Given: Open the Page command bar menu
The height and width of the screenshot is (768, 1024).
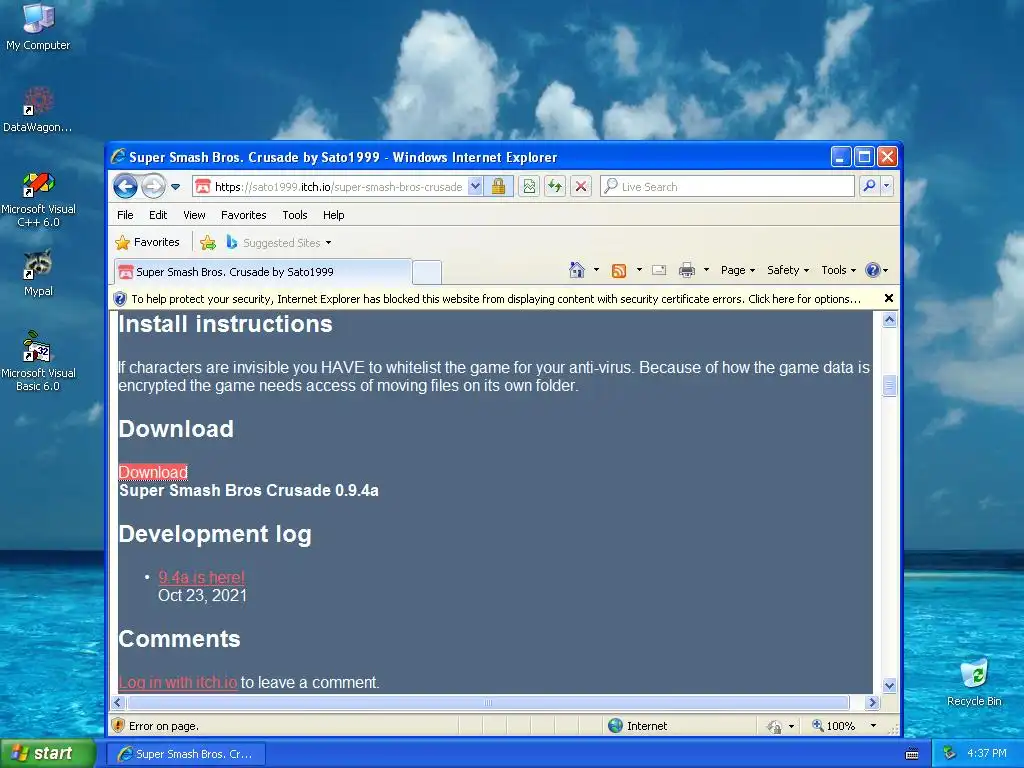Looking at the screenshot, I should tap(738, 270).
